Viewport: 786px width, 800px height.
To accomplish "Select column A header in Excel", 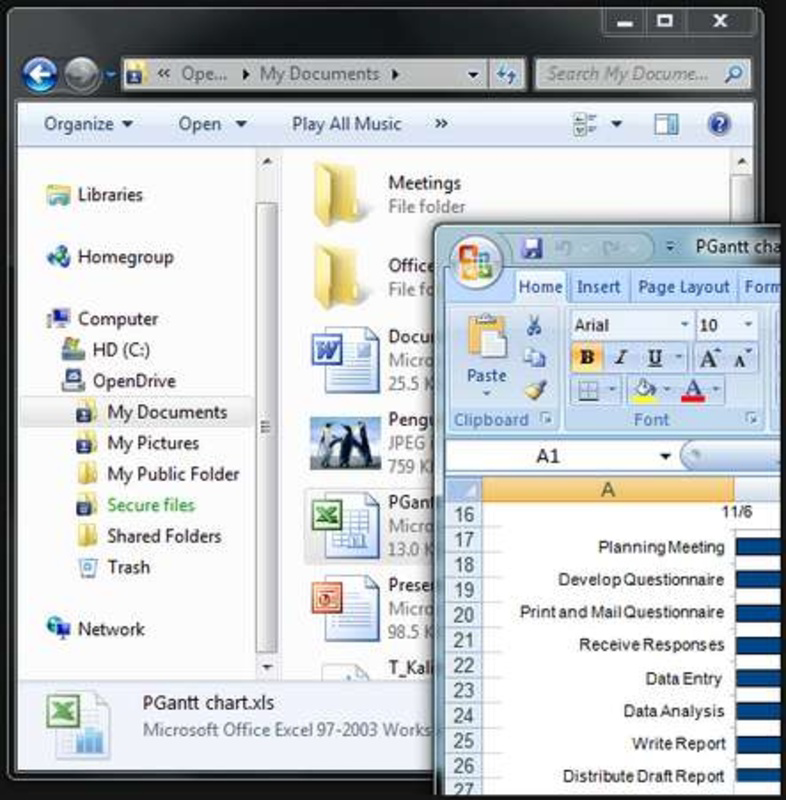I will tap(608, 490).
